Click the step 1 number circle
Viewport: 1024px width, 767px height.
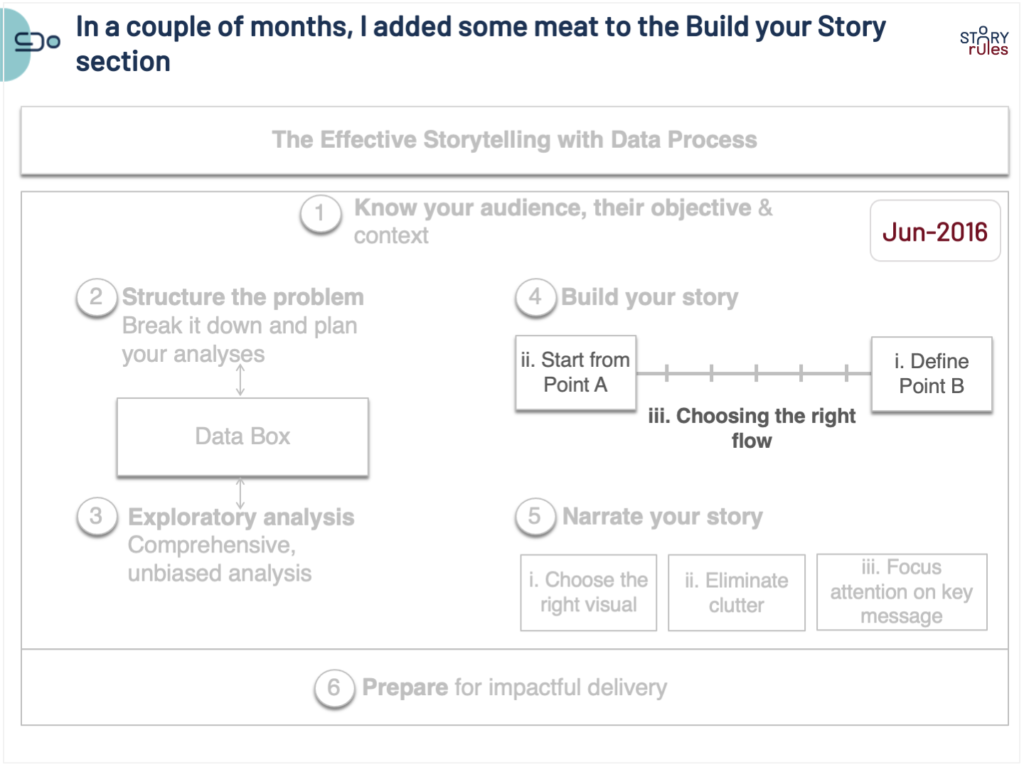pyautogui.click(x=320, y=214)
